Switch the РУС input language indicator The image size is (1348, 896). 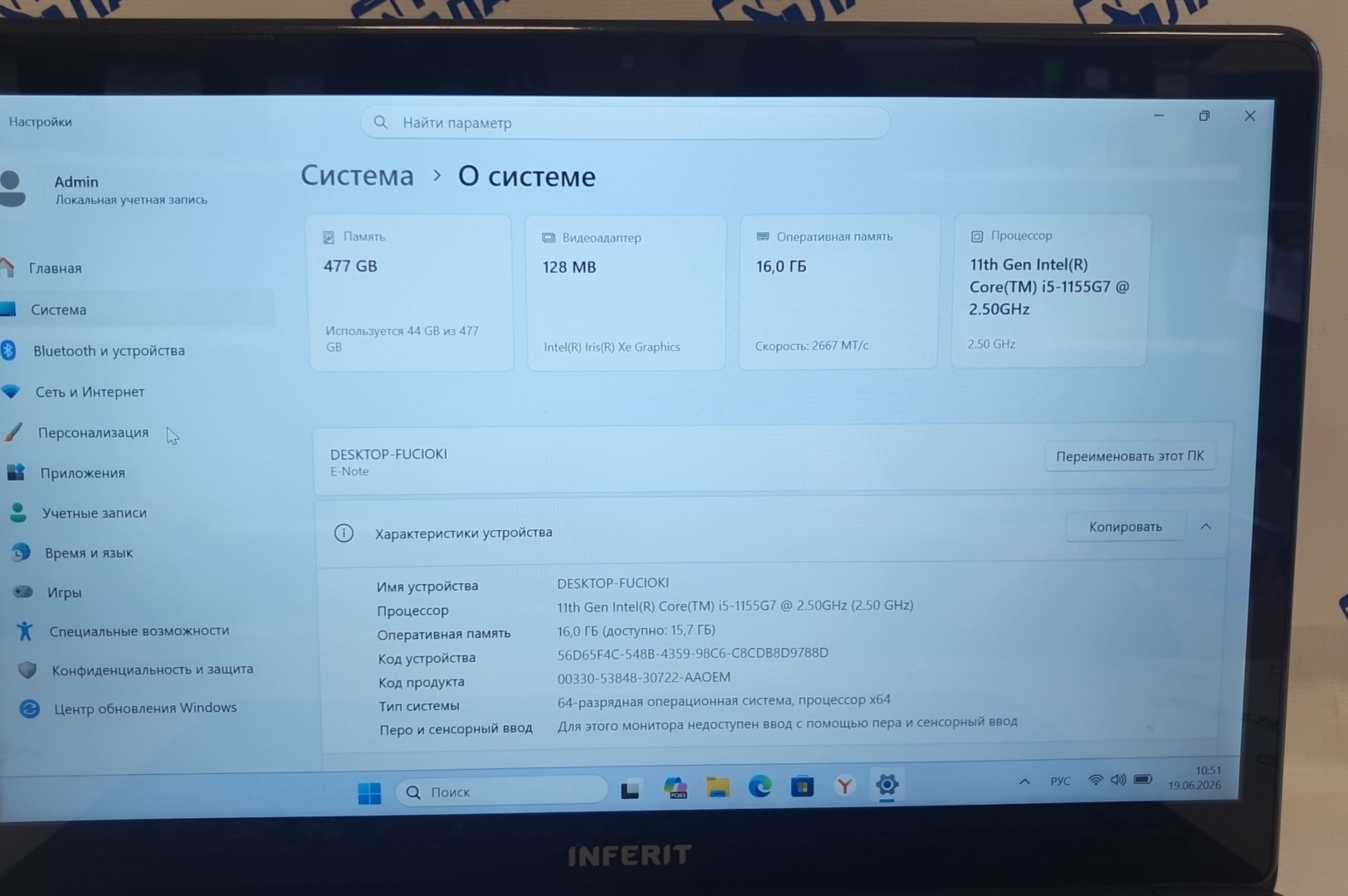click(1060, 781)
